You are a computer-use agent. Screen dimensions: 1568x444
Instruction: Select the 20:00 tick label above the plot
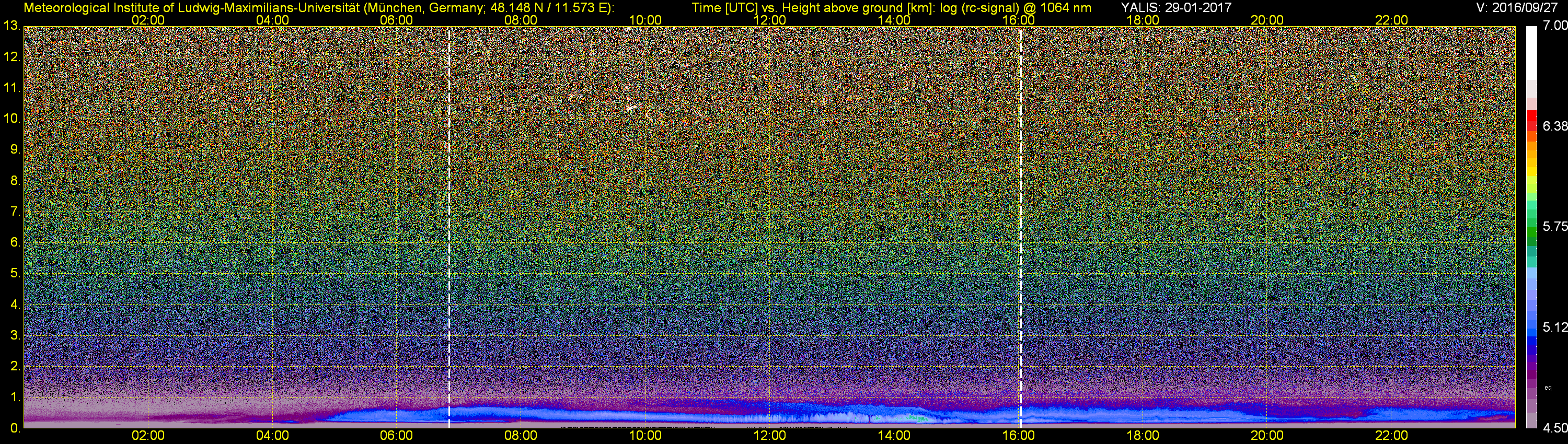click(1267, 20)
